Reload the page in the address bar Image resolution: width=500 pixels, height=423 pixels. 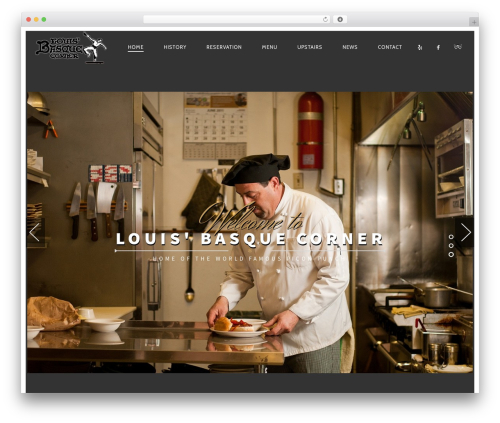pyautogui.click(x=325, y=20)
